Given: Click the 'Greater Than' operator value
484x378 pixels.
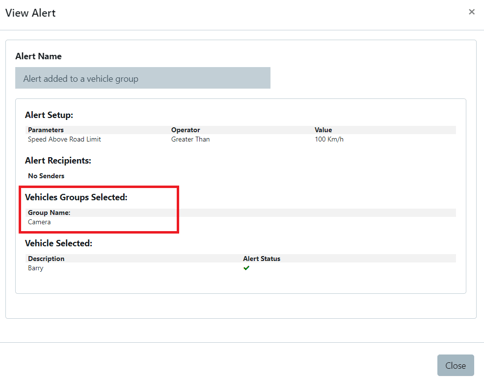Looking at the screenshot, I should point(190,139).
